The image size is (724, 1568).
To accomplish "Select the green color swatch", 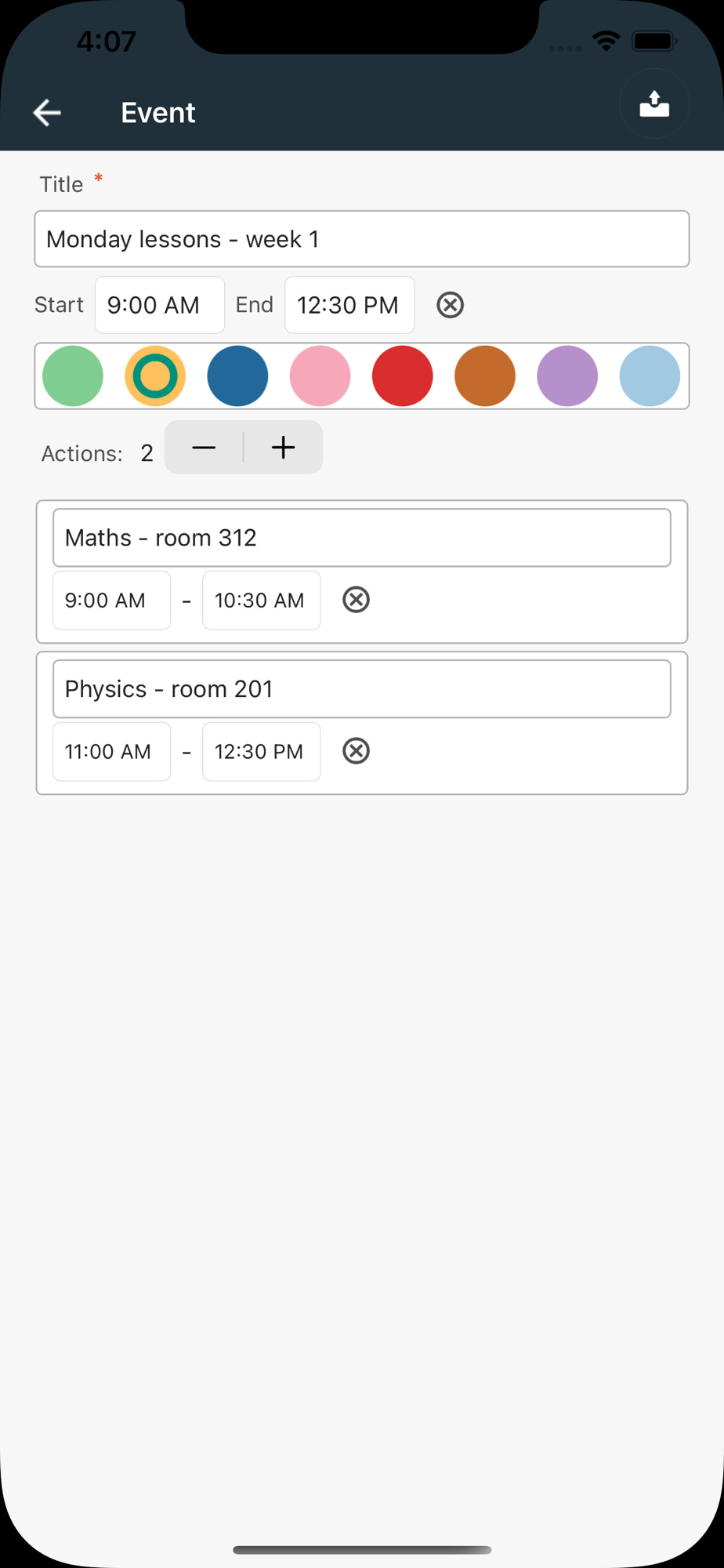I will 73,376.
